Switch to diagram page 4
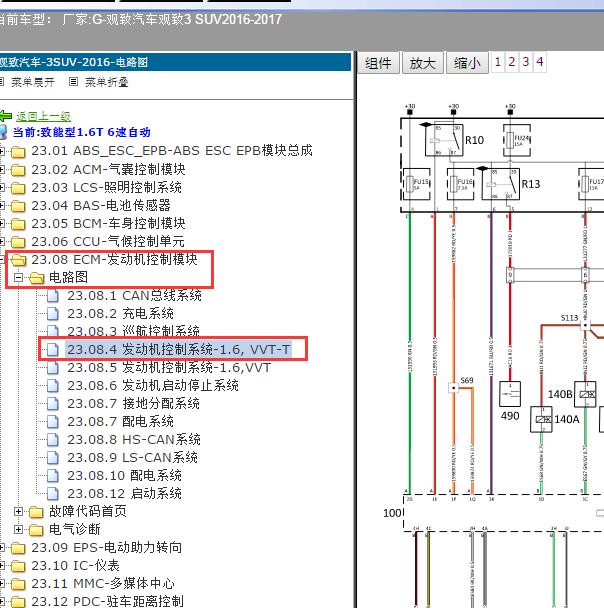 tap(540, 62)
